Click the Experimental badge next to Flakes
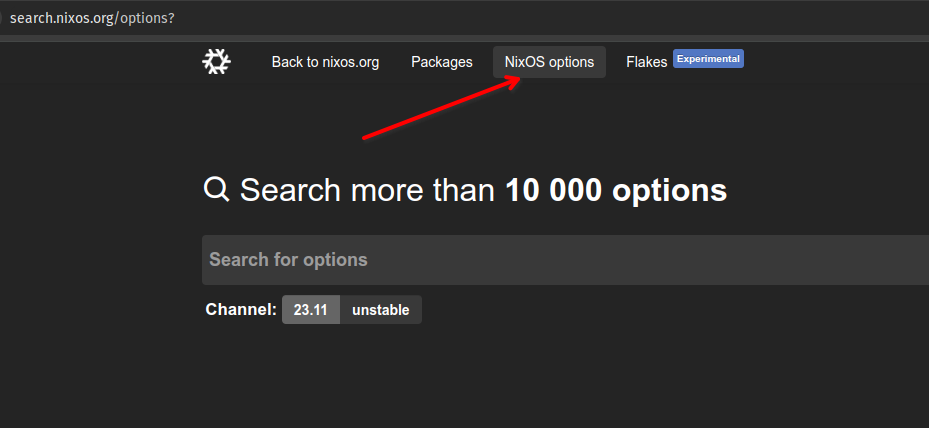929x428 pixels. pyautogui.click(x=708, y=59)
